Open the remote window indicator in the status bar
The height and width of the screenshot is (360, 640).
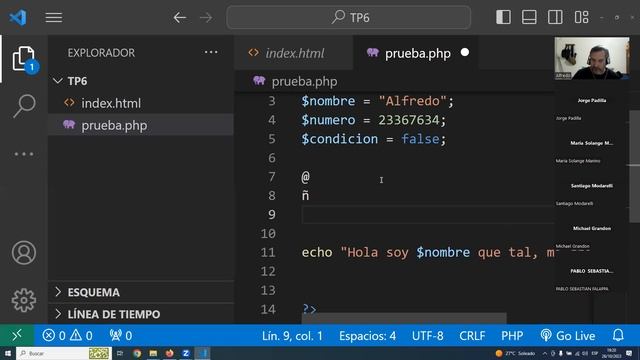tap(17, 336)
